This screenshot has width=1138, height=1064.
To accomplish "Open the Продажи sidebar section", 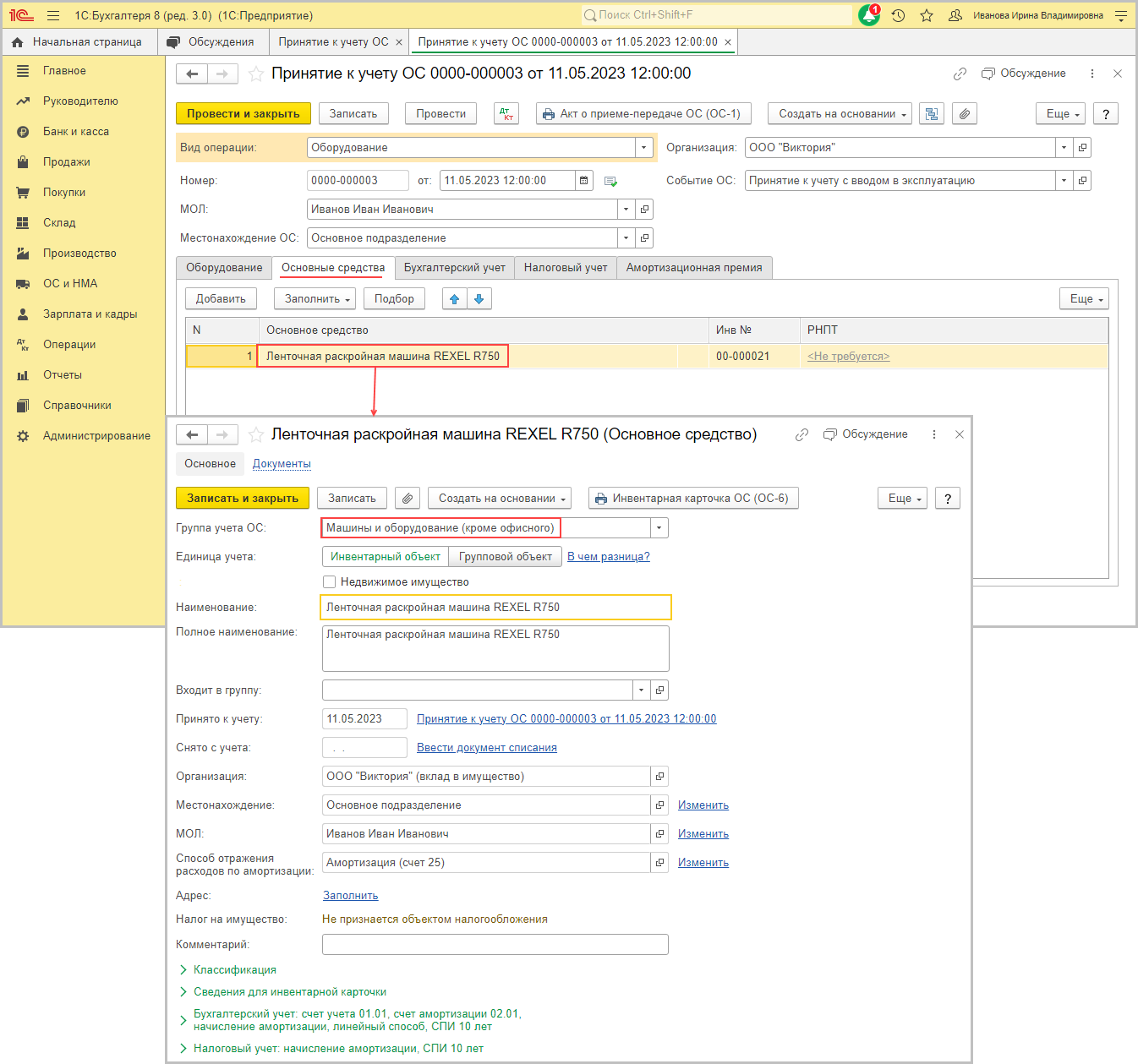I will [67, 162].
